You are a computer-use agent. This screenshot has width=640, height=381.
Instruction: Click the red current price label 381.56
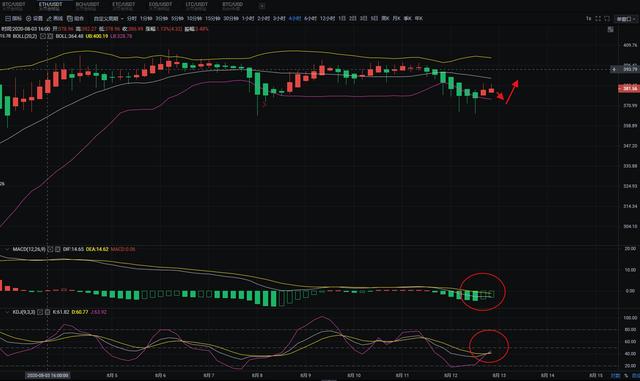pos(629,88)
